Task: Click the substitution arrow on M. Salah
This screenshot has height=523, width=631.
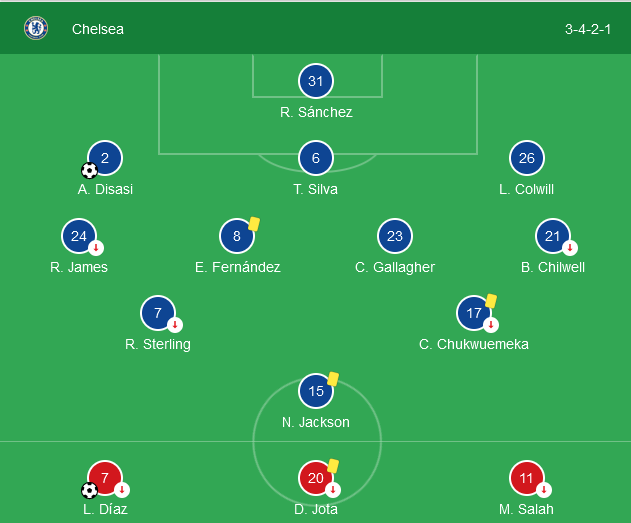Action: (544, 490)
